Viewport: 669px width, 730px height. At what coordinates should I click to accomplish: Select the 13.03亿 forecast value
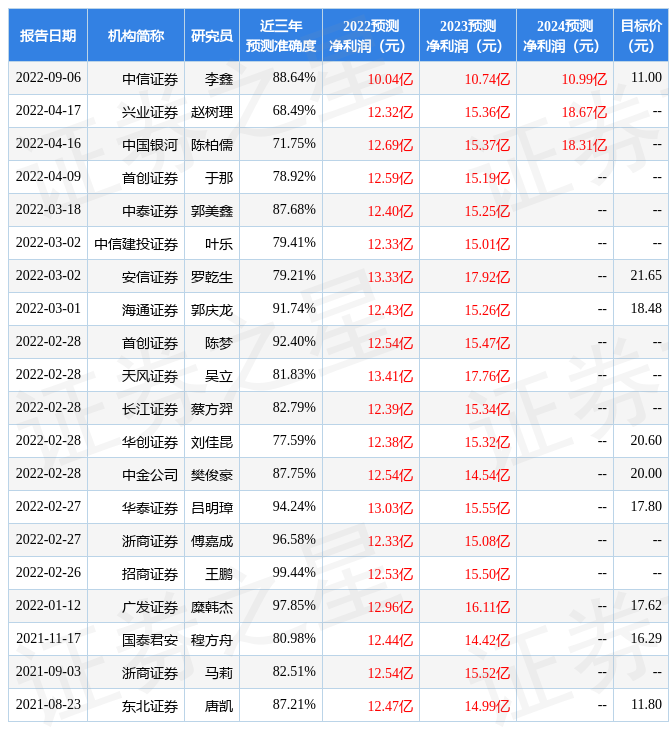coord(390,508)
